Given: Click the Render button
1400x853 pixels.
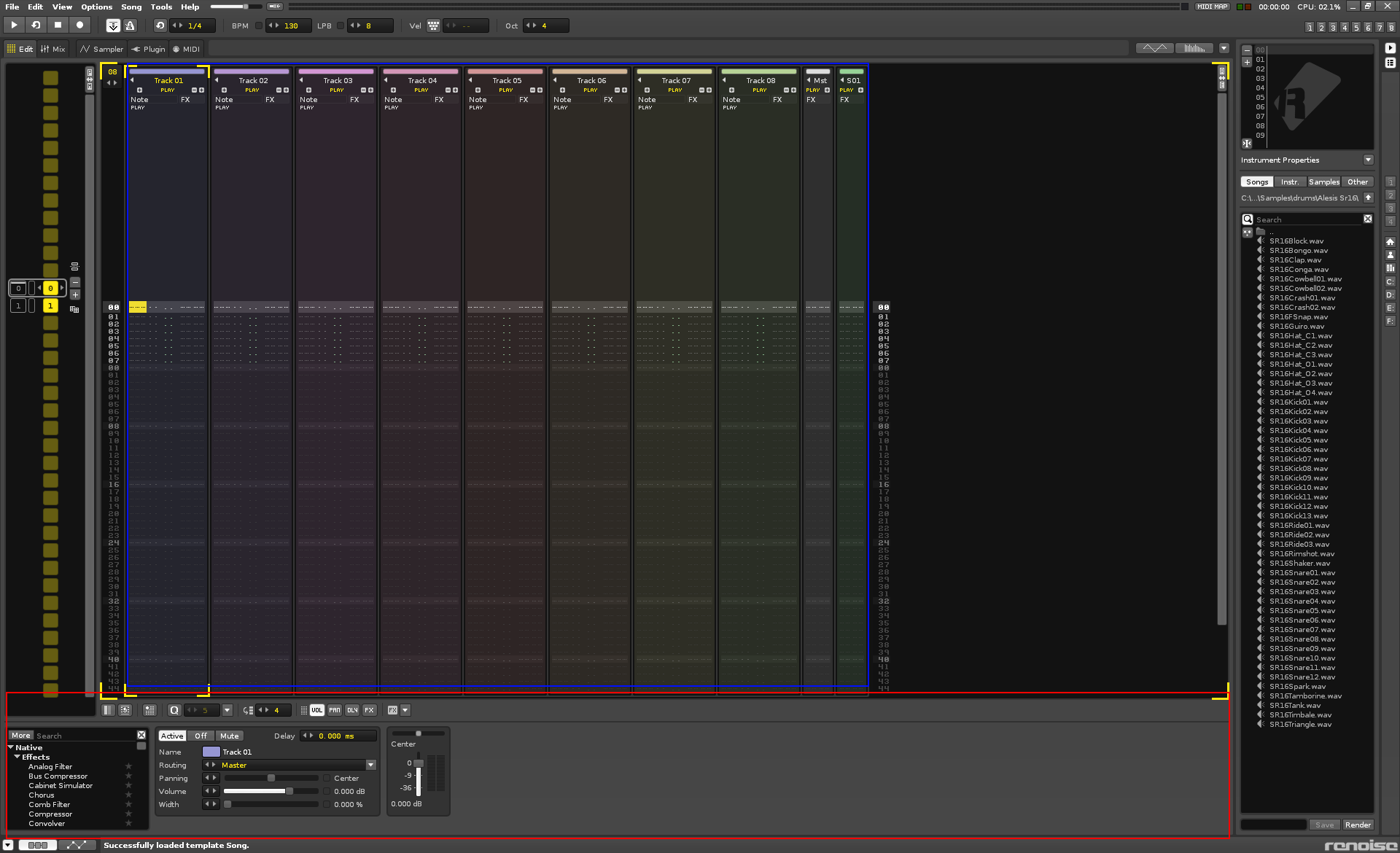Looking at the screenshot, I should click(x=1358, y=825).
